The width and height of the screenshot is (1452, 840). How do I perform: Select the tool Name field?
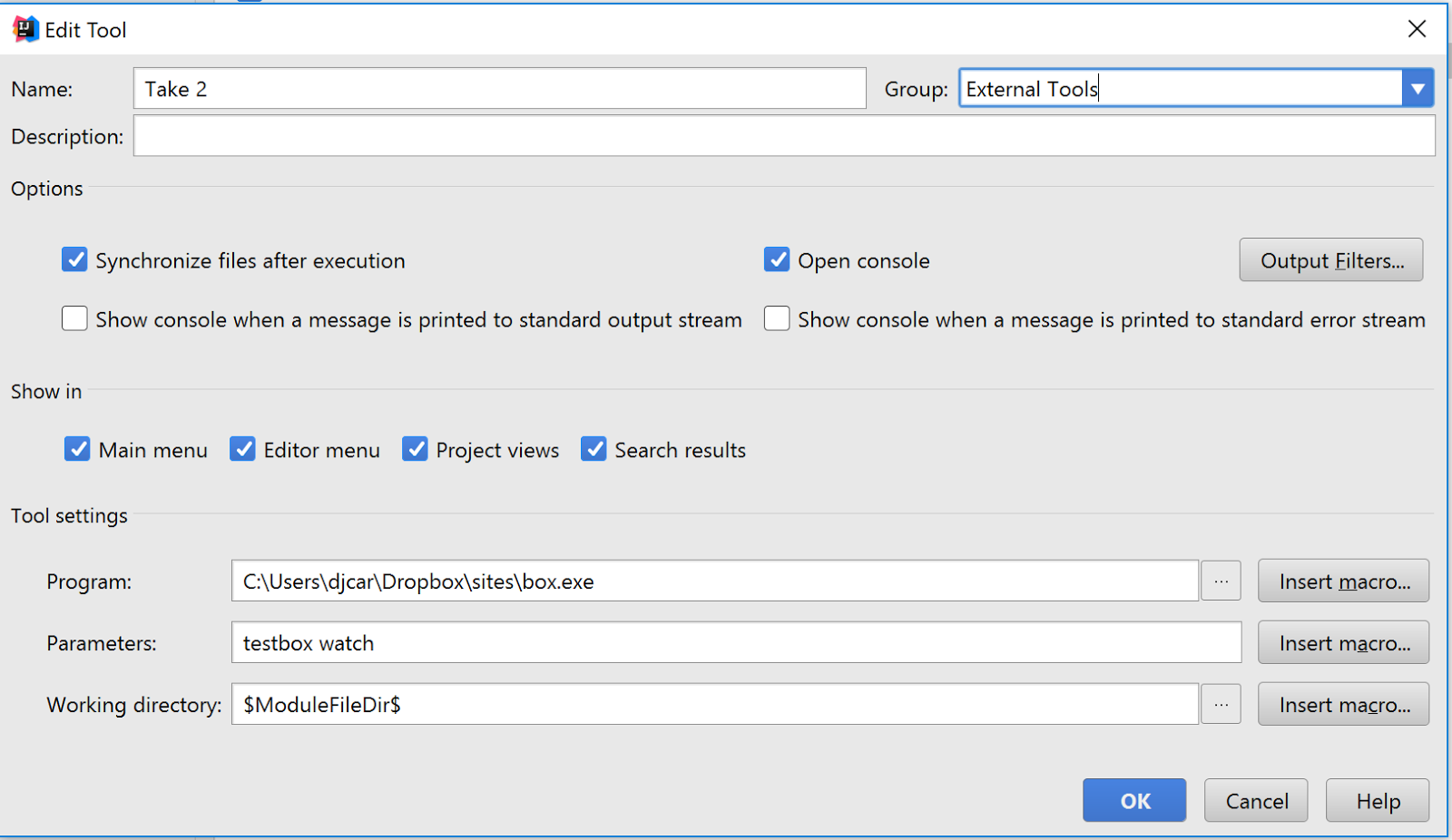pos(497,88)
